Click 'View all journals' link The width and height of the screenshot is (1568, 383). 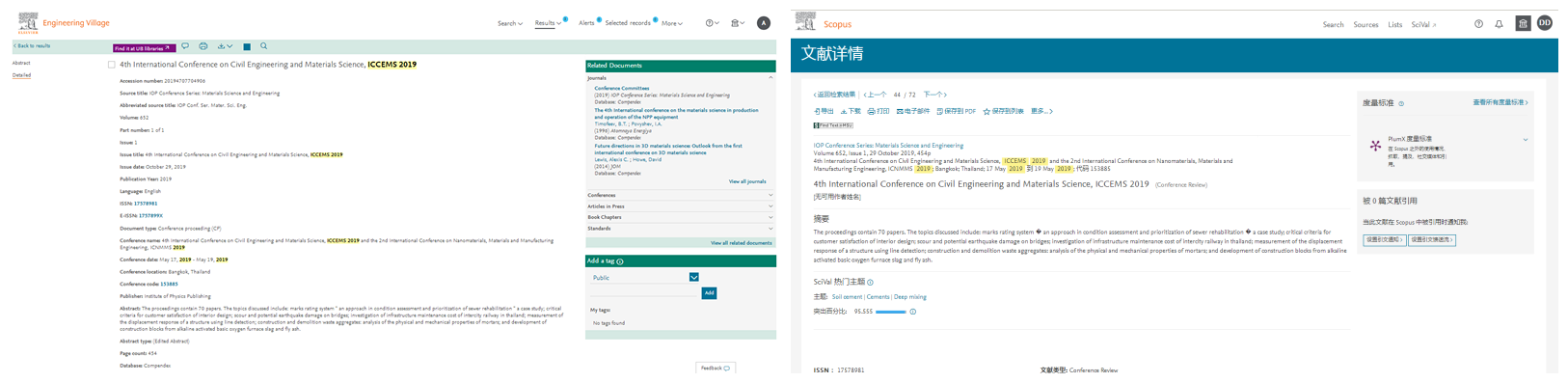tap(746, 181)
